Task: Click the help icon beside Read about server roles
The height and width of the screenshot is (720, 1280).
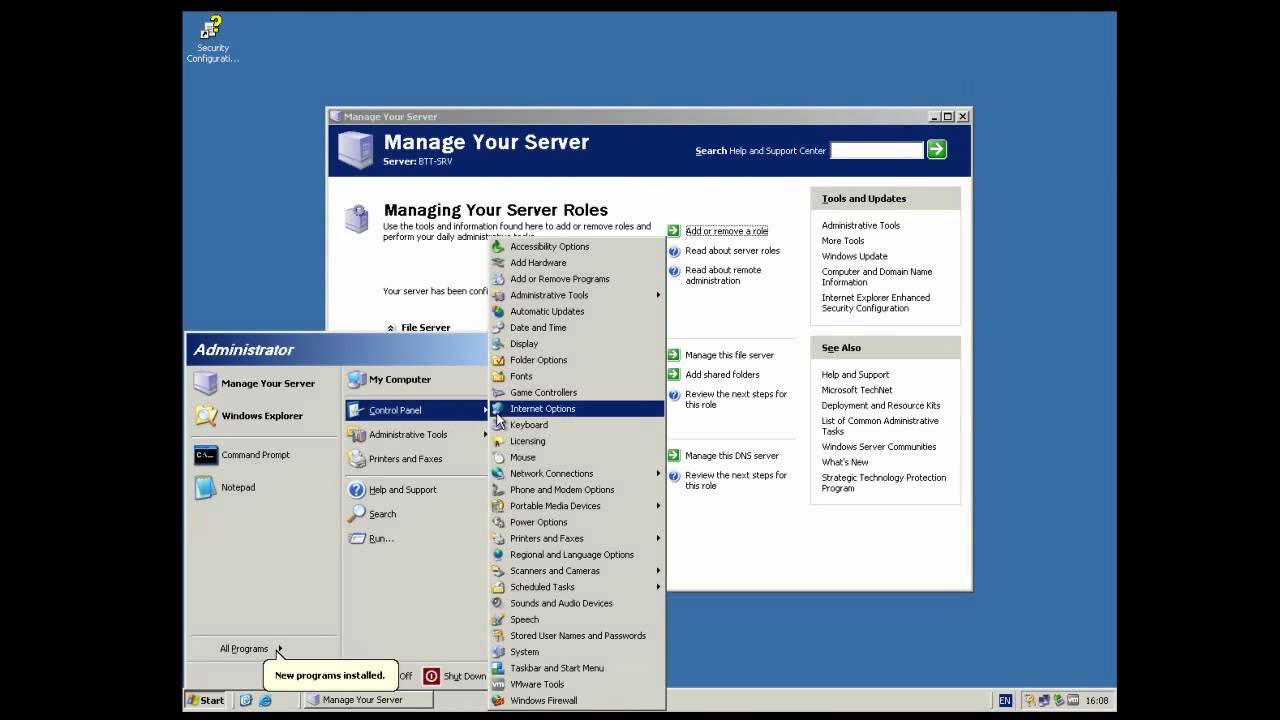Action: [674, 251]
